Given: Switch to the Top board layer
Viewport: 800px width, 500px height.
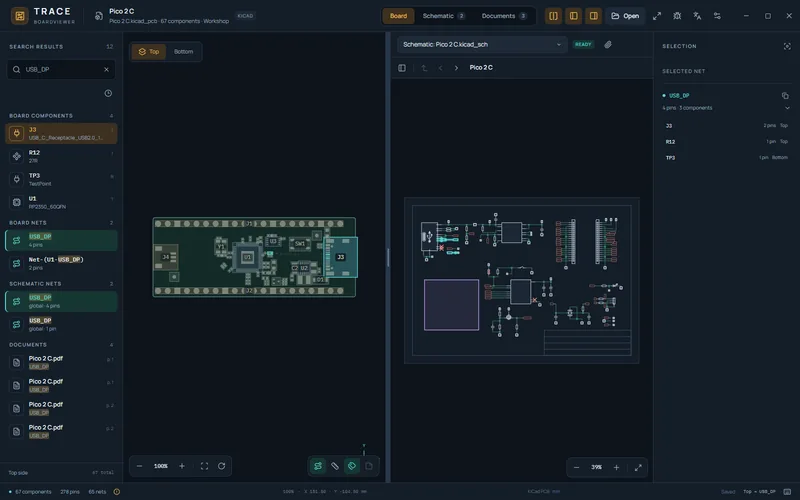Looking at the screenshot, I should tap(149, 52).
